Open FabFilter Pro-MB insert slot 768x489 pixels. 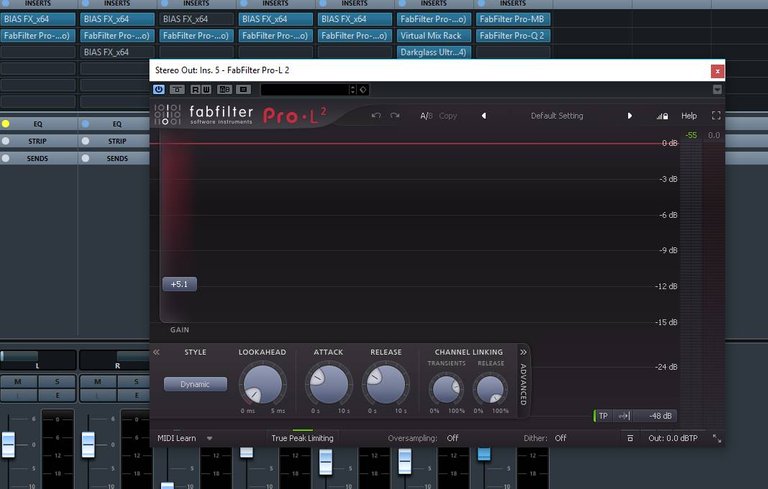click(x=513, y=19)
